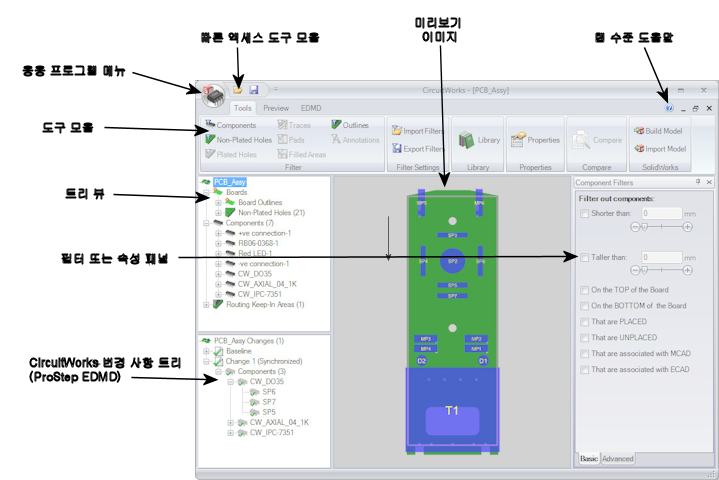Check On the TOP of the Board
The width and height of the screenshot is (719, 480).
(x=585, y=290)
